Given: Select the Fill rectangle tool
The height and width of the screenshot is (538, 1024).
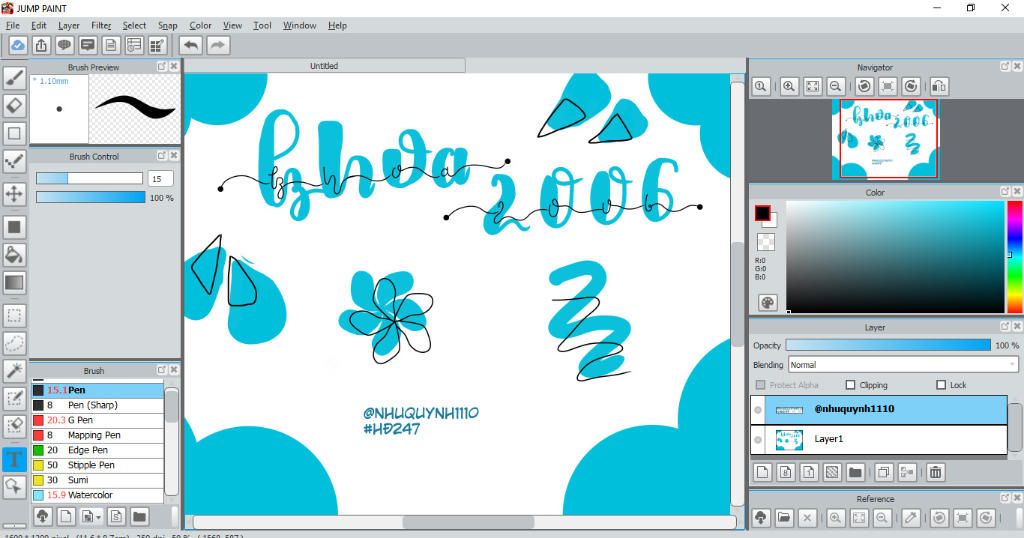Looking at the screenshot, I should click(x=14, y=227).
